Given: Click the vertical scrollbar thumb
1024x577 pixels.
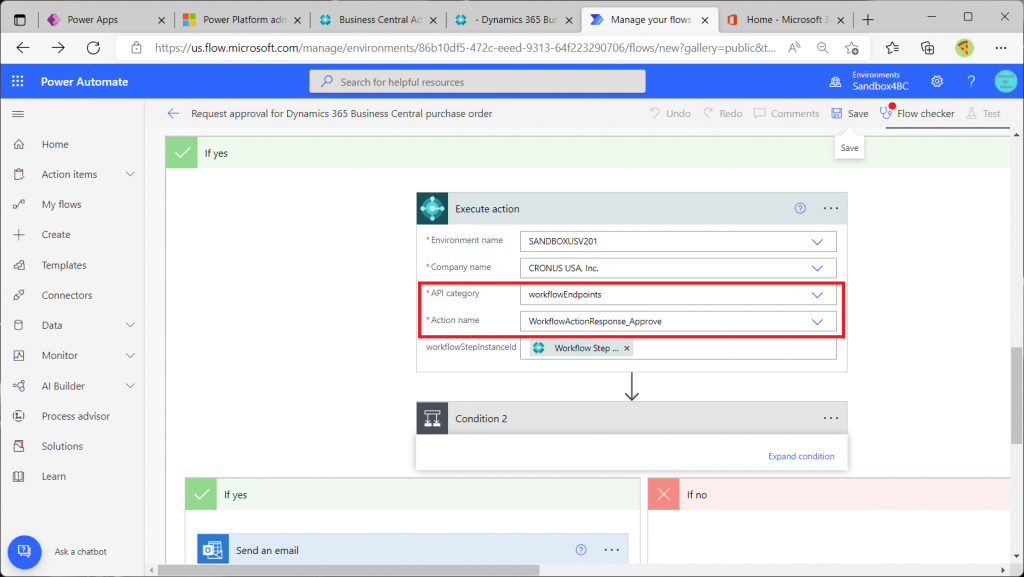Looking at the screenshot, I should point(1016,396).
